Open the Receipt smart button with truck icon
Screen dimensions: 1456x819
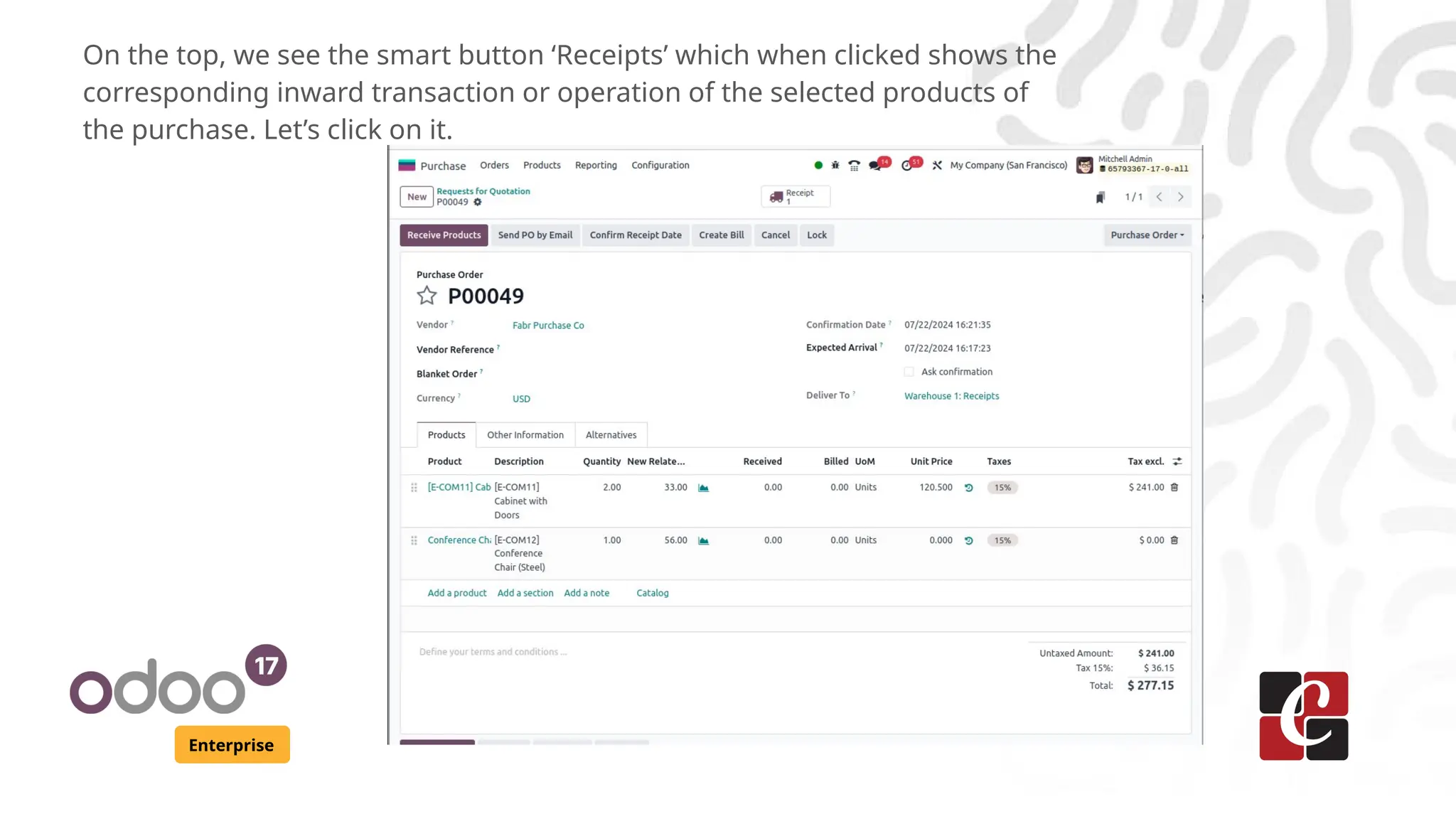click(796, 196)
